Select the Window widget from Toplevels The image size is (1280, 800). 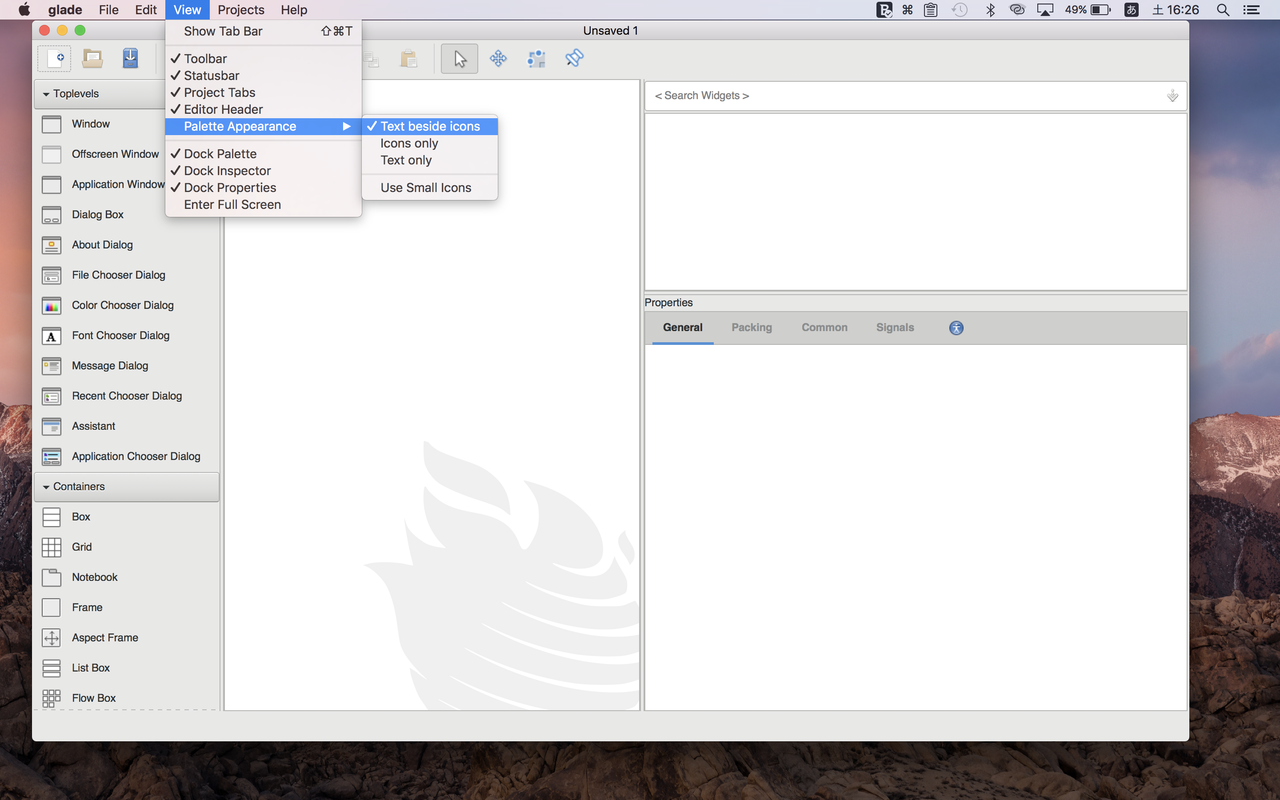coord(93,124)
